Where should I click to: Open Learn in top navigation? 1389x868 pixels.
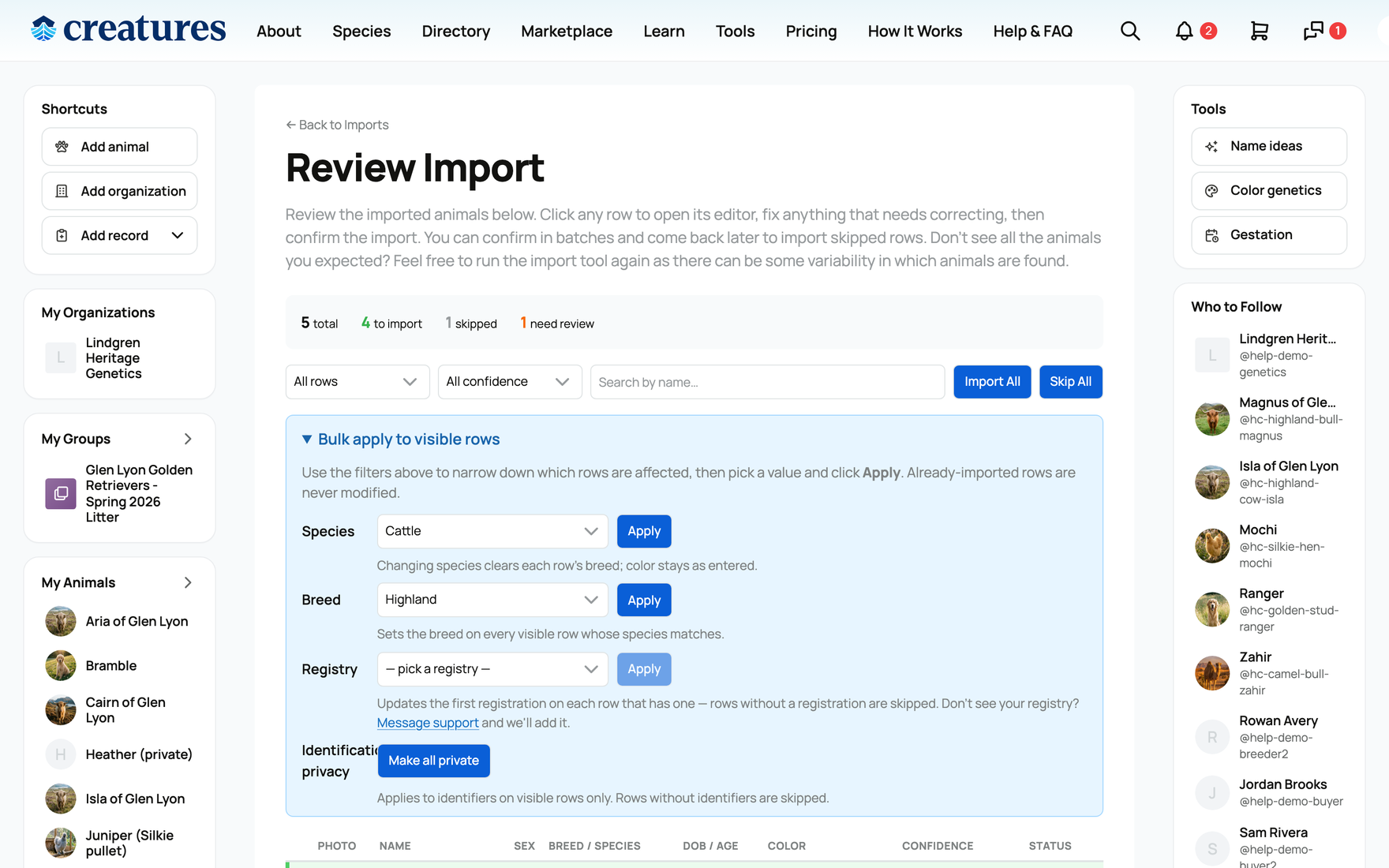tap(664, 31)
